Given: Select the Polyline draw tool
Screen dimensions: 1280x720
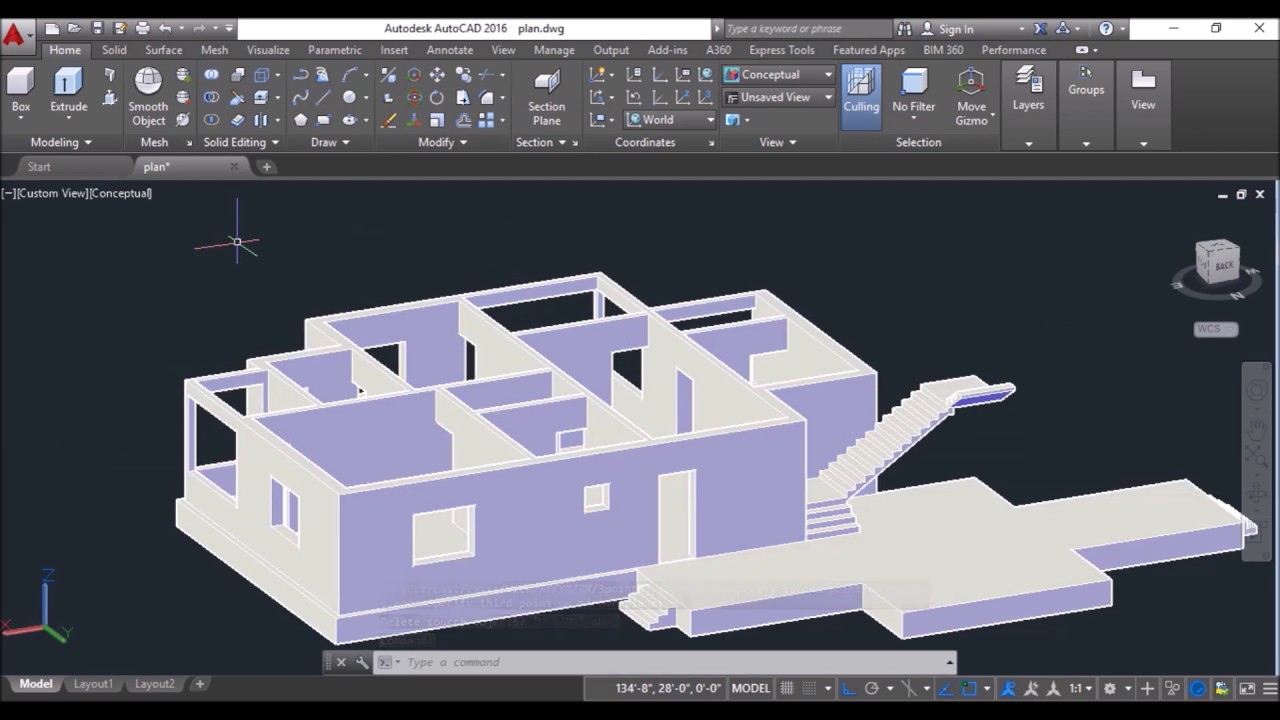Looking at the screenshot, I should point(300,75).
